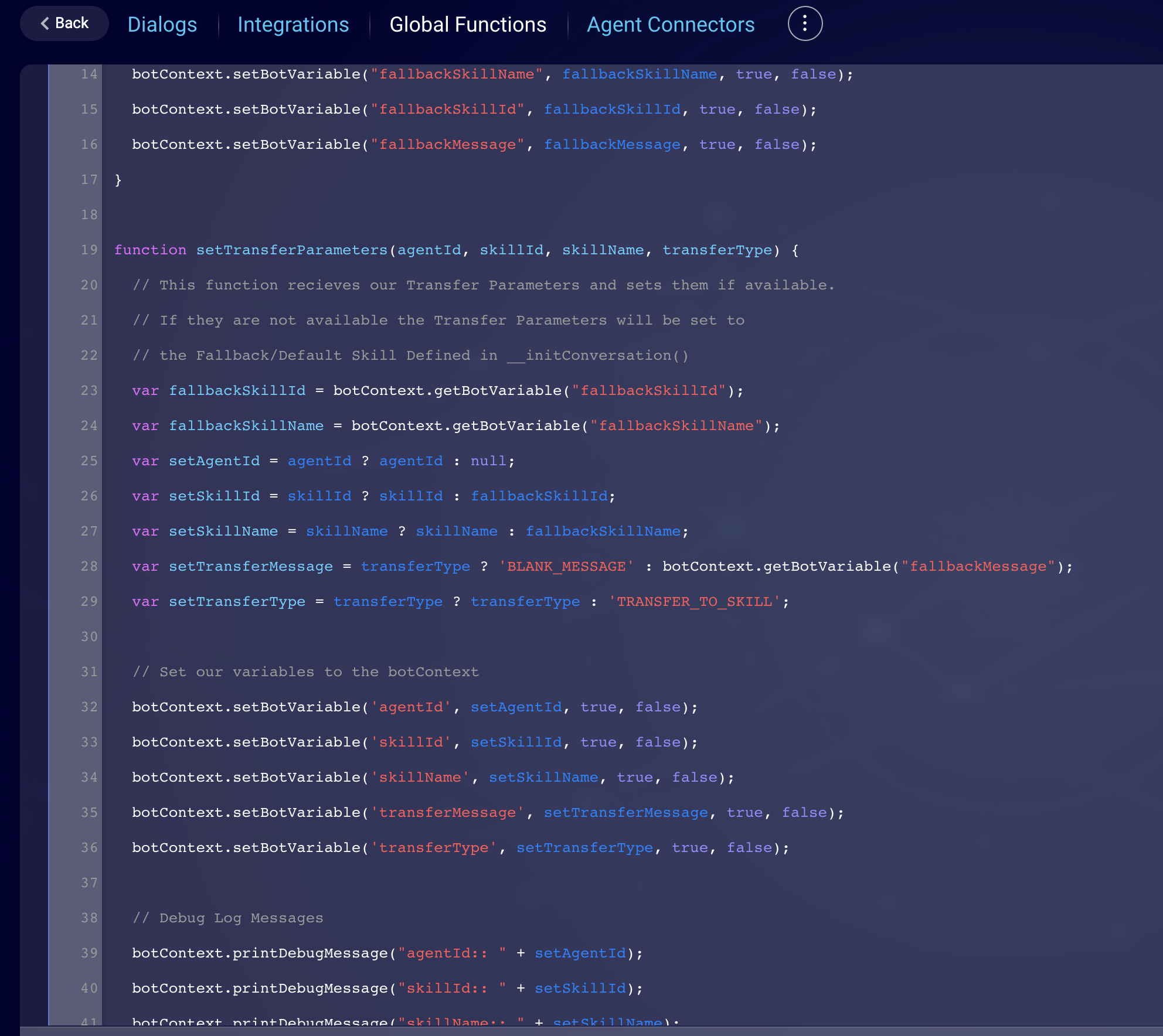This screenshot has width=1163, height=1036.
Task: Click "fallbackSkillName" string on line 14
Action: click(457, 74)
